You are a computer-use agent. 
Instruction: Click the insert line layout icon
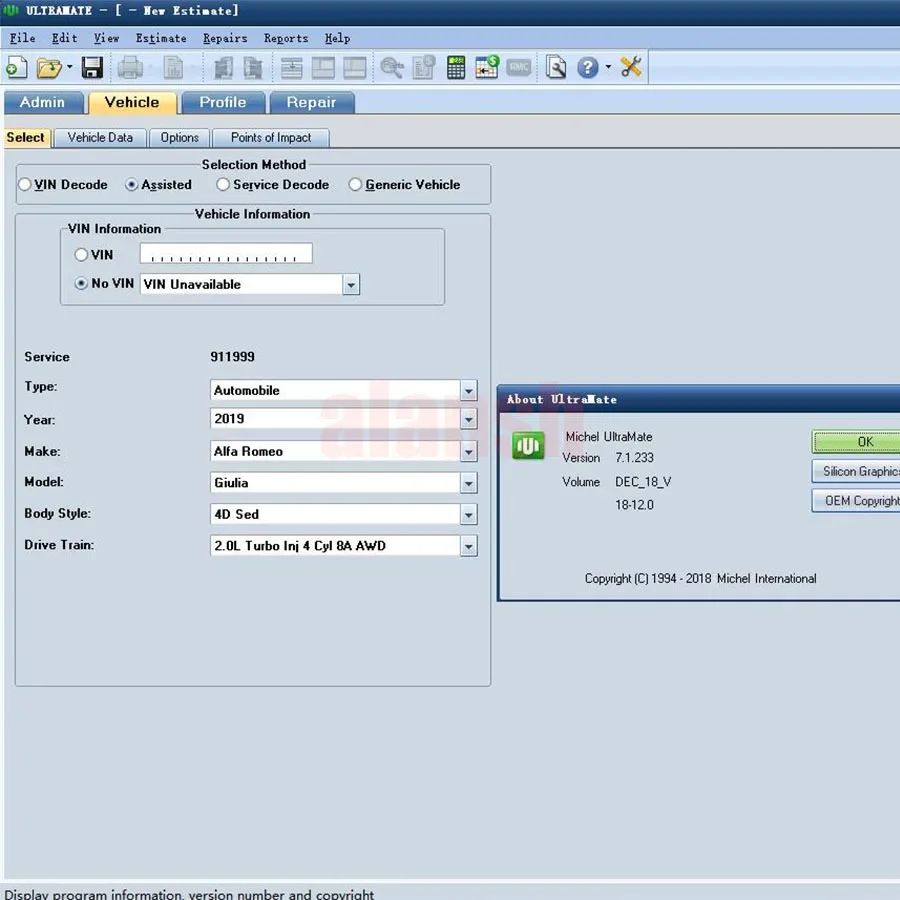(x=292, y=67)
